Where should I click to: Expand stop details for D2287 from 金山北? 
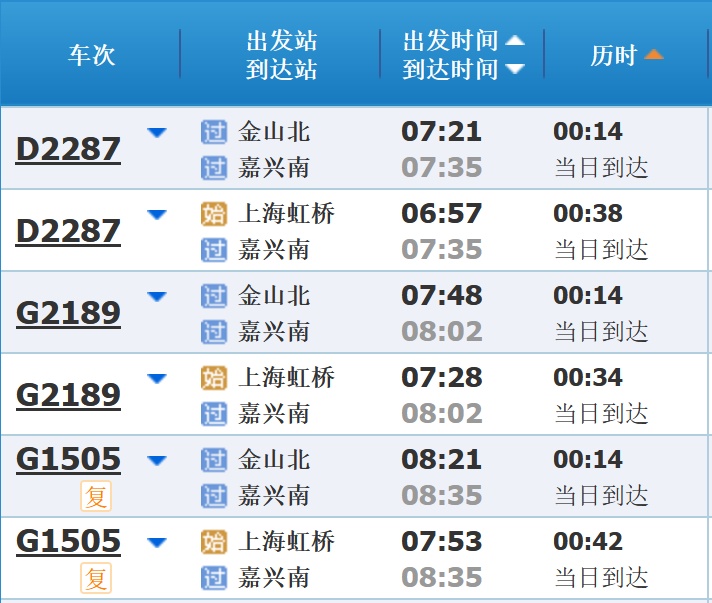pyautogui.click(x=157, y=132)
